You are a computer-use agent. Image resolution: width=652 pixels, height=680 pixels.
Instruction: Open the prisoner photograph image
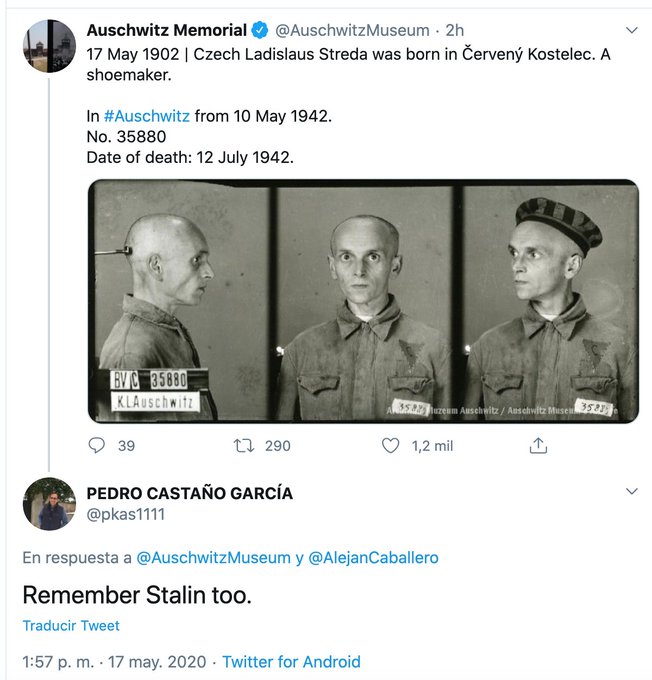tap(363, 301)
